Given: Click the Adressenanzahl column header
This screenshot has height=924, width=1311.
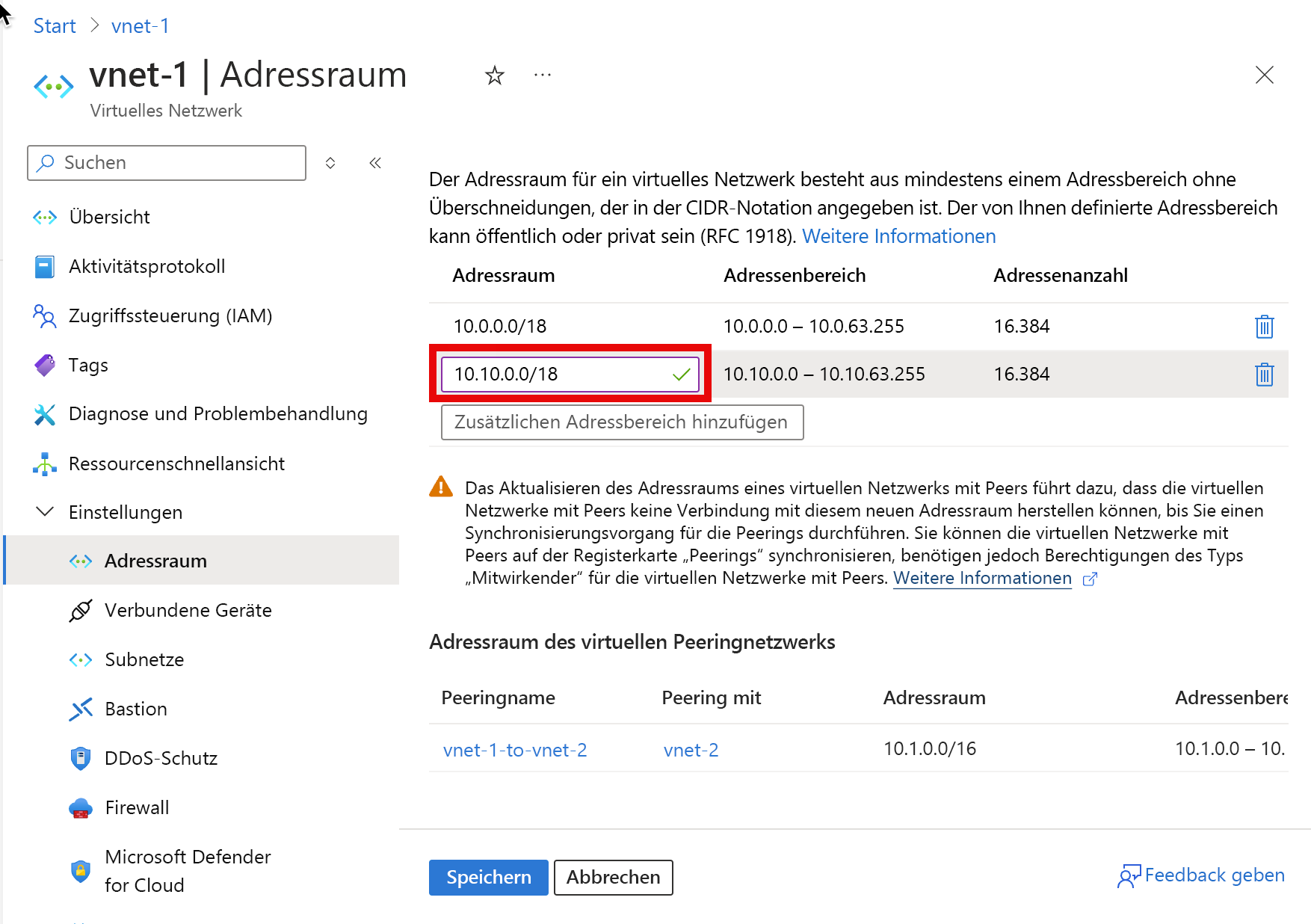Looking at the screenshot, I should coord(1060,275).
